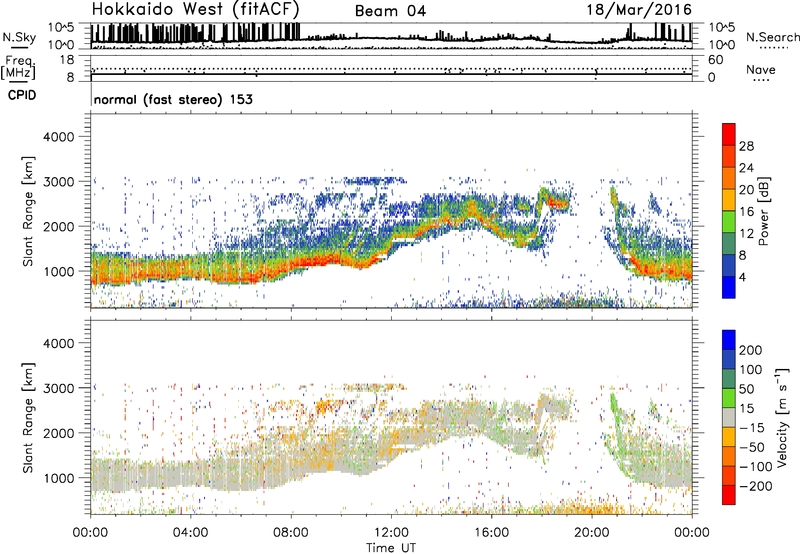Click the power scale value '4'
Viewport: 800px width, 554px height.
click(743, 277)
